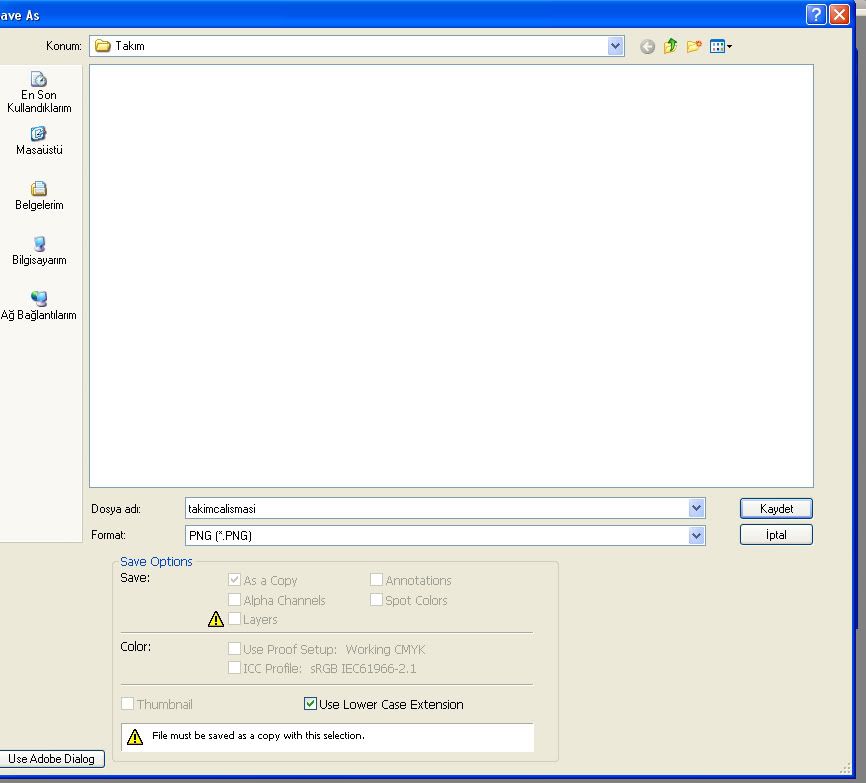This screenshot has width=866, height=783.
Task: Enable ICC Profile checkbox
Action: pos(234,668)
